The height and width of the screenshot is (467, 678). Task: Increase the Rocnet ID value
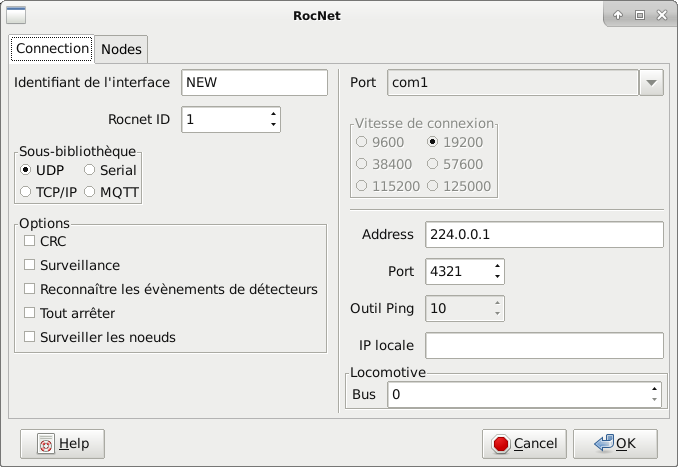pyautogui.click(x=273, y=114)
